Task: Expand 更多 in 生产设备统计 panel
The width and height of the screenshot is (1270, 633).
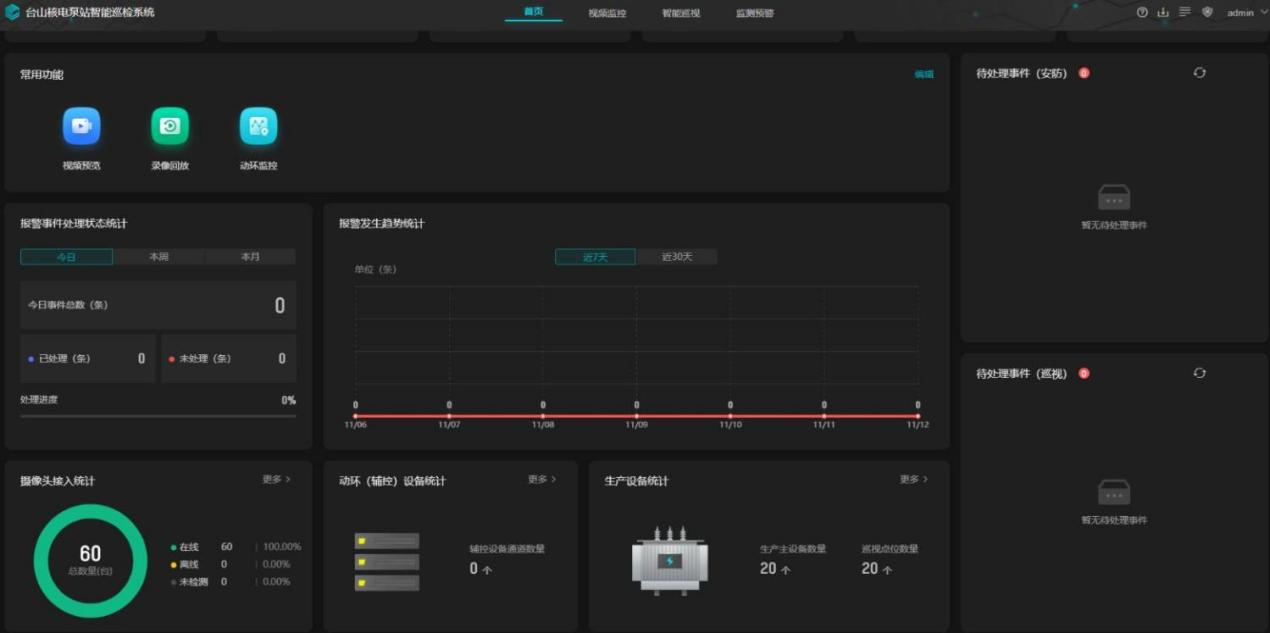Action: [x=913, y=480]
